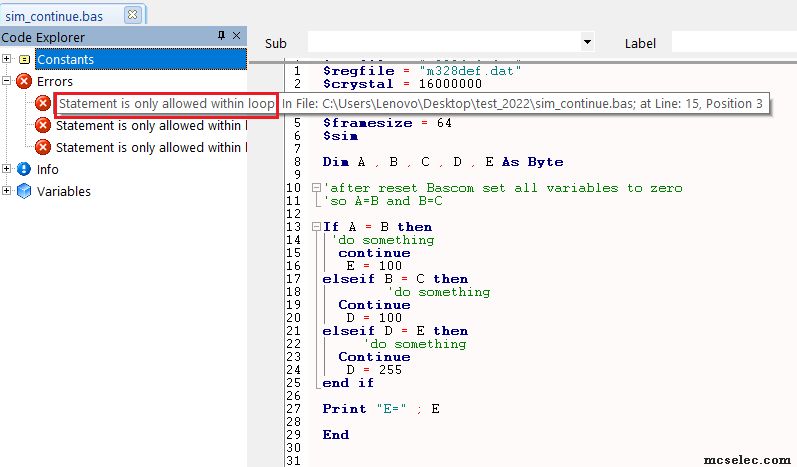
Task: Select the Constants tree item
Action: coord(141,59)
